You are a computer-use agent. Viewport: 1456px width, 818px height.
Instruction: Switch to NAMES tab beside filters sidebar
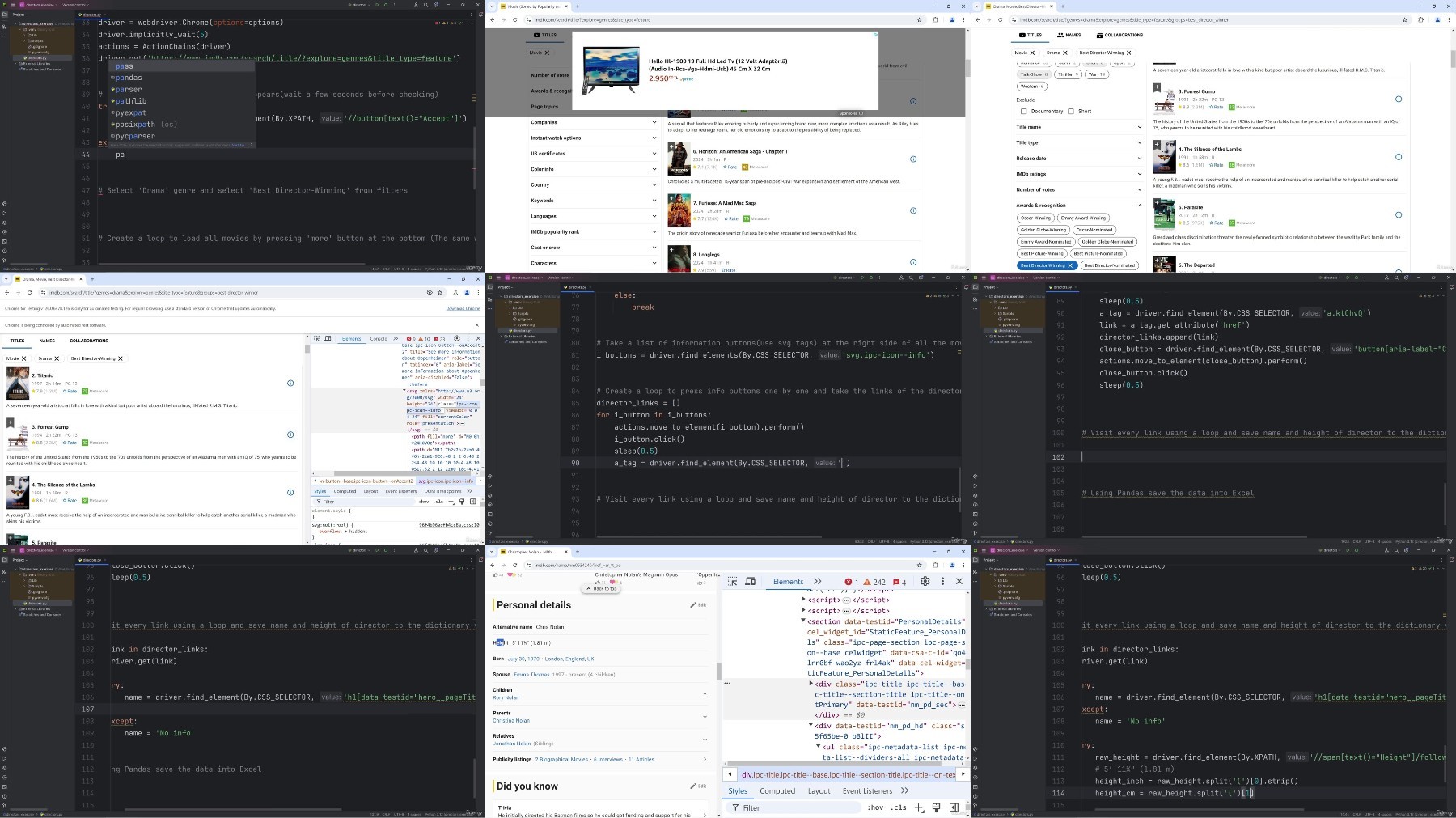click(1069, 35)
